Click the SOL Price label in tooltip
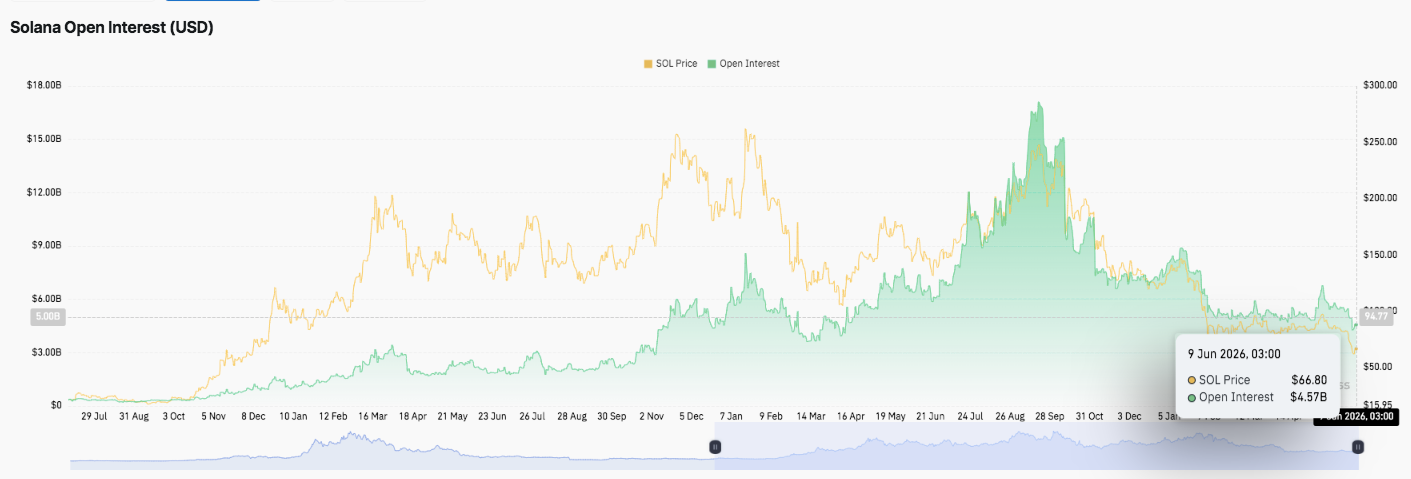Image resolution: width=1411 pixels, height=479 pixels. [x=1224, y=380]
